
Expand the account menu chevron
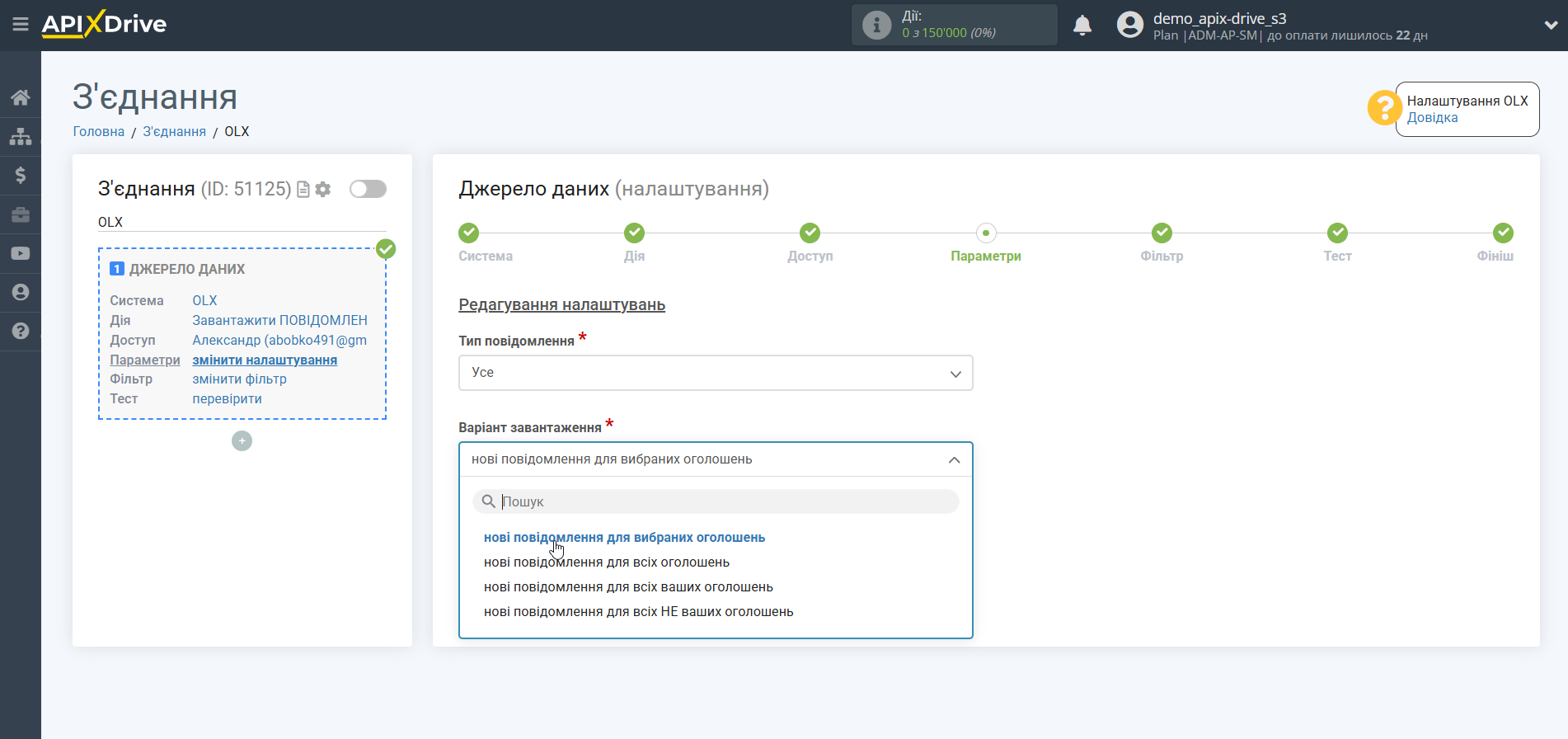point(1550,25)
